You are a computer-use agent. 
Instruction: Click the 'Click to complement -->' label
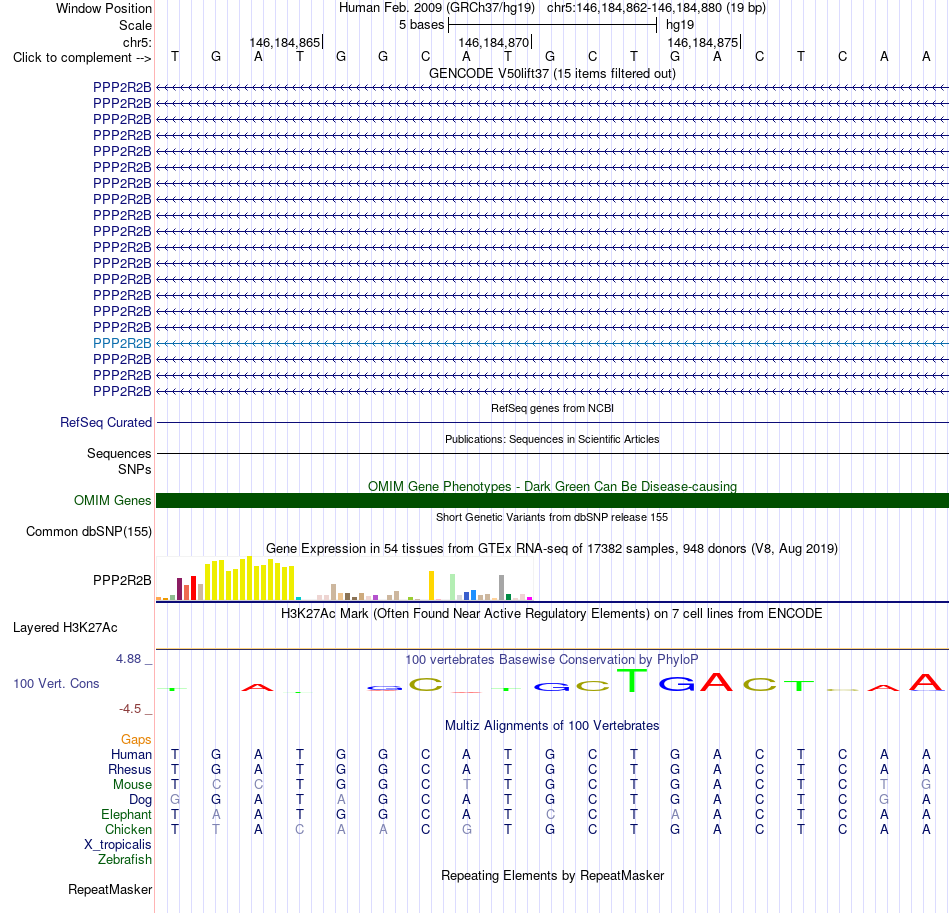pos(82,58)
